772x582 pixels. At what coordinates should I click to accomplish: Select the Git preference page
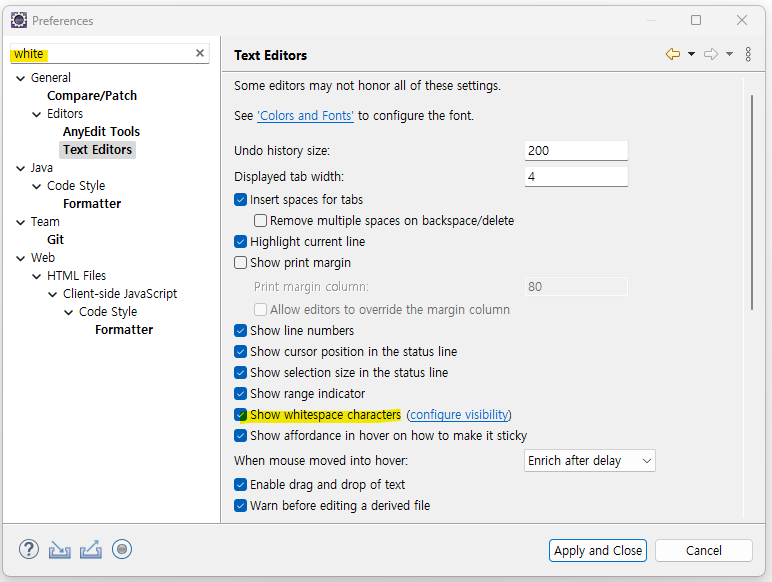pos(55,240)
